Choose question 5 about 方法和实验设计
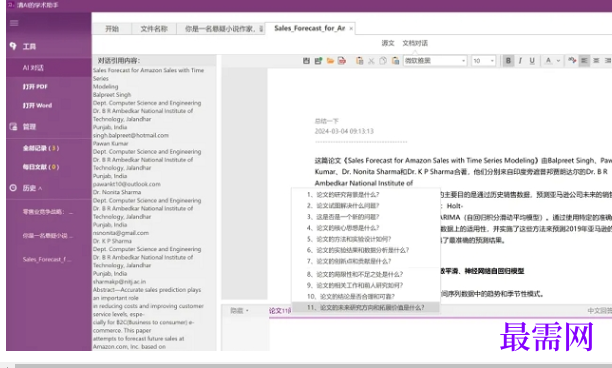Screen dimensions: 612x368 tap(366, 239)
